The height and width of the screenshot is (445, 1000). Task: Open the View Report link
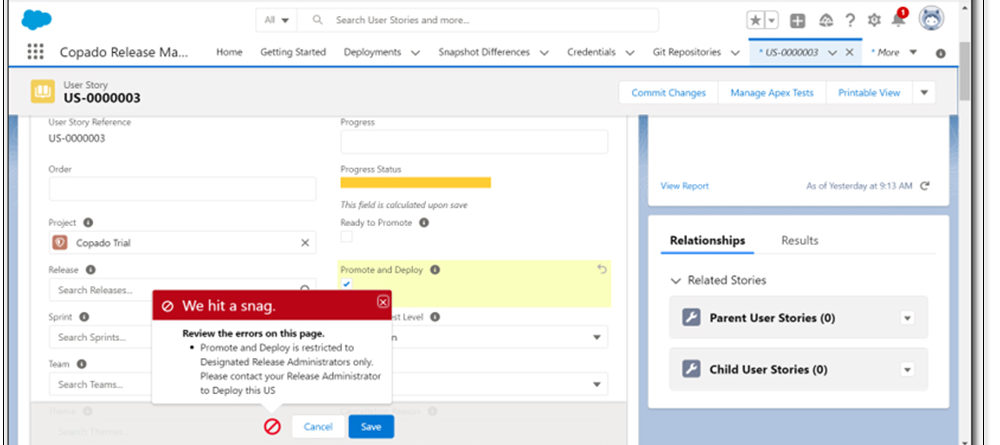click(684, 186)
